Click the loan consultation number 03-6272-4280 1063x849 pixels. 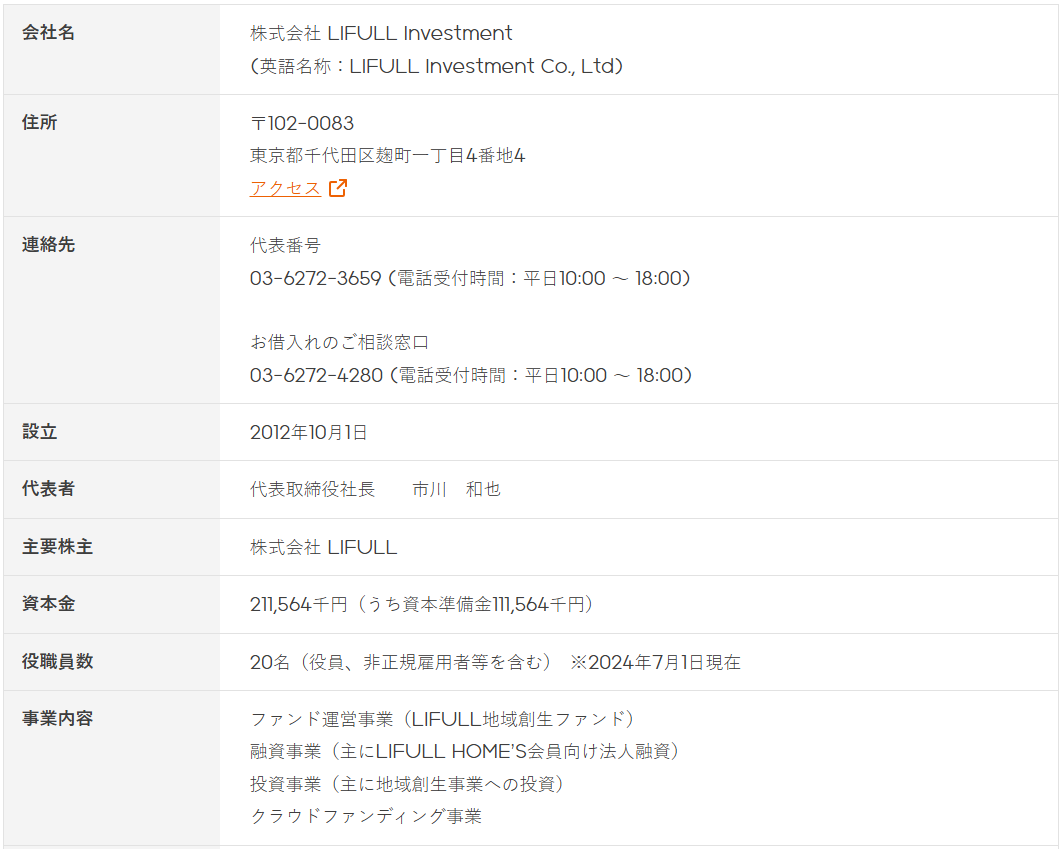316,375
